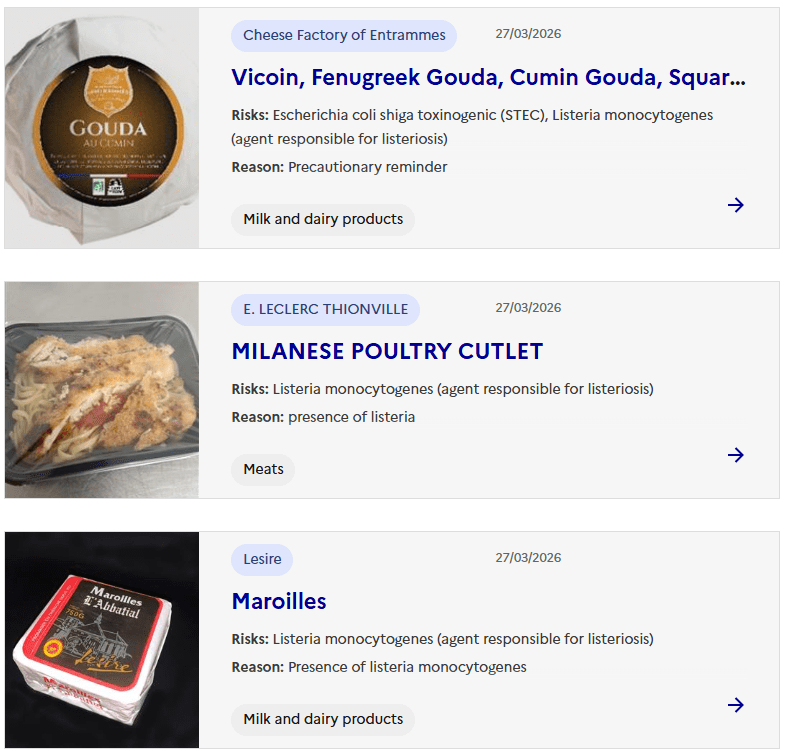Open the MILANESE POULTRY CUTLET title link
787x751 pixels.
coord(387,351)
